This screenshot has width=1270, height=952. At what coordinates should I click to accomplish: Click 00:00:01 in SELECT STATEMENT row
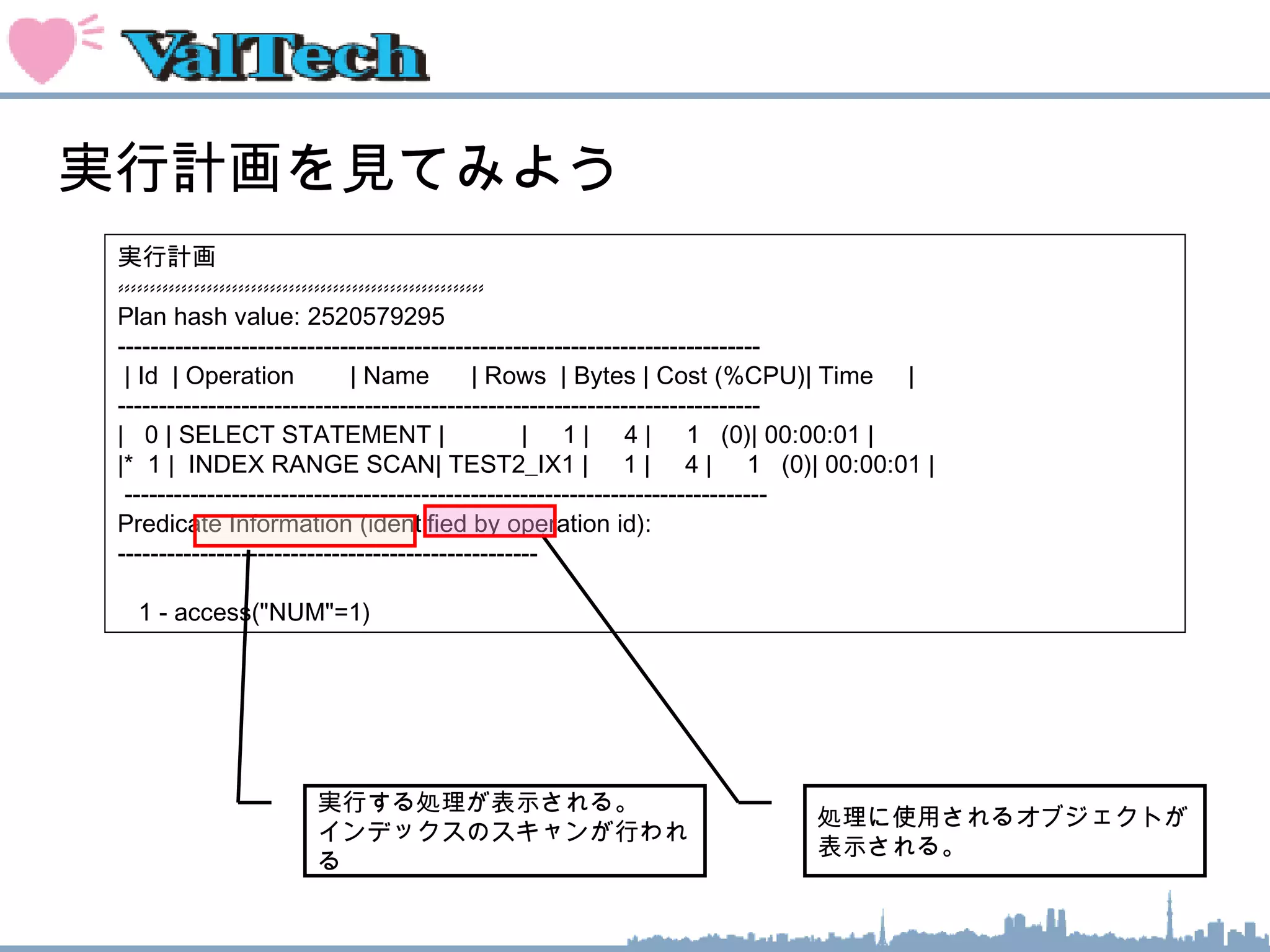pos(812,435)
